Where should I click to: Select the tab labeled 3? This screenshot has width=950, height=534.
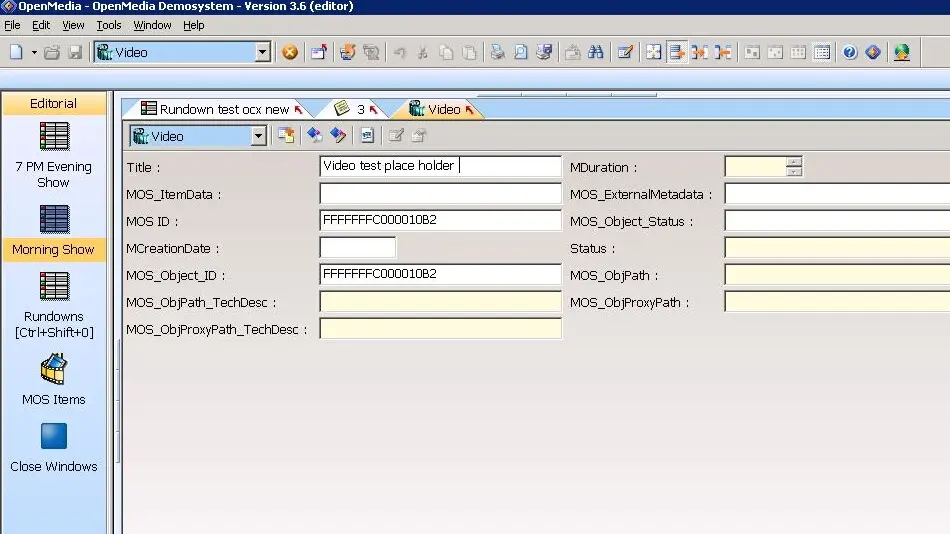click(x=357, y=109)
